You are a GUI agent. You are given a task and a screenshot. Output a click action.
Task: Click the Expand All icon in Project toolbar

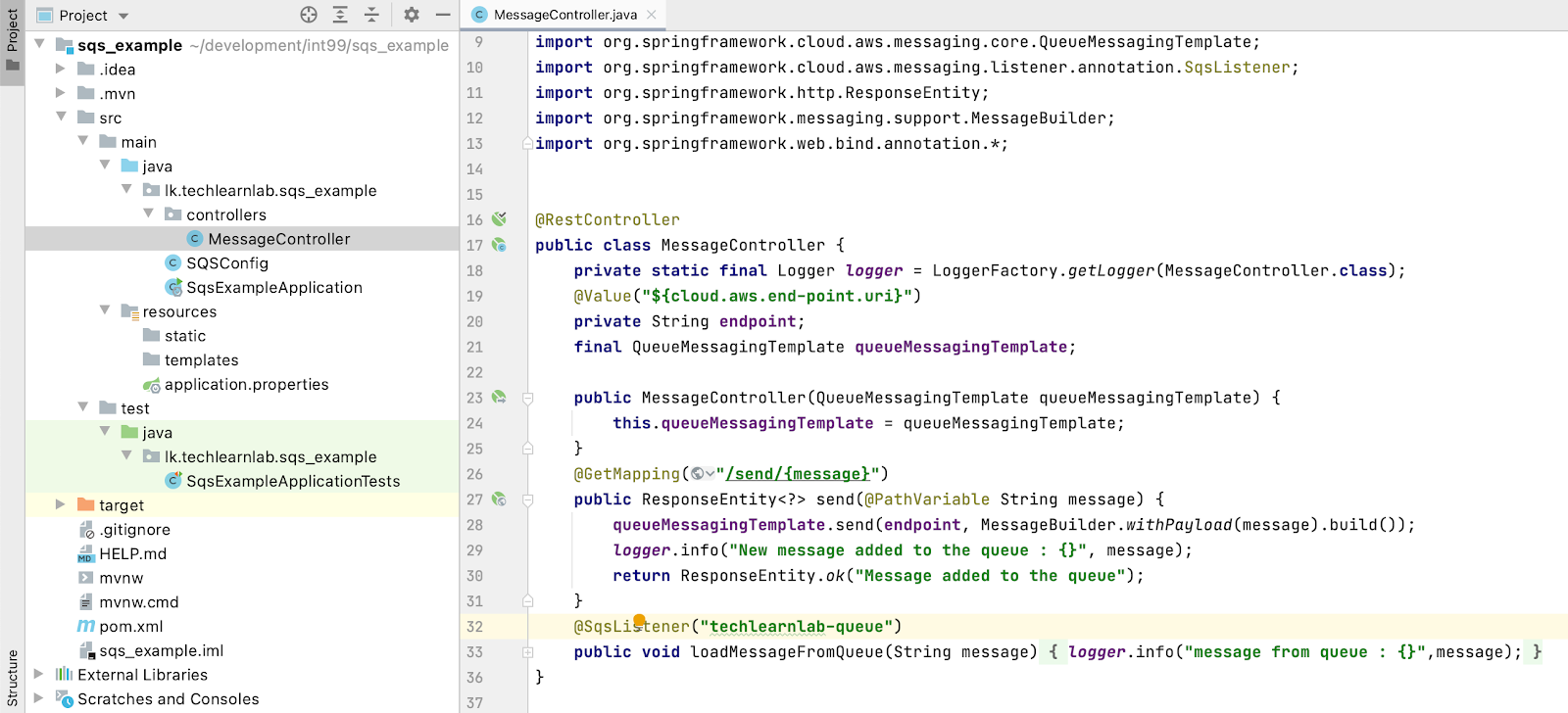340,15
